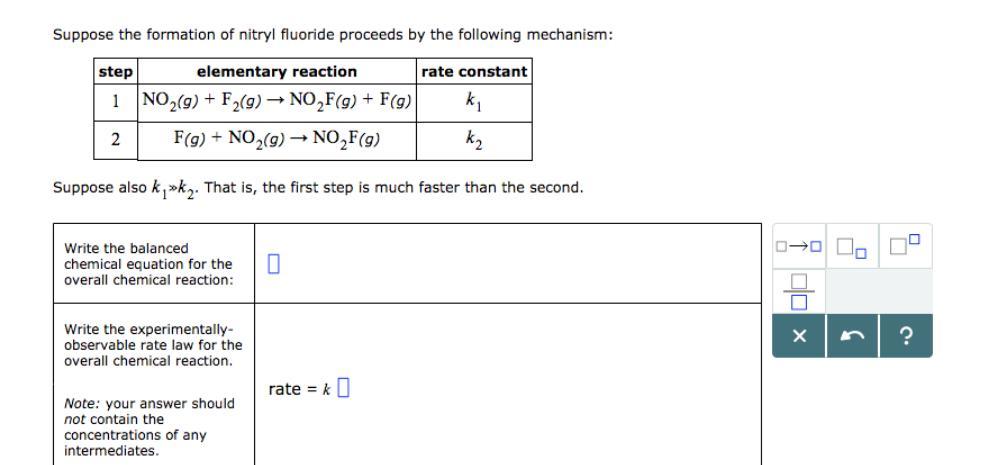The width and height of the screenshot is (1004, 465).
Task: Undo the last entry
Action: coord(852,337)
